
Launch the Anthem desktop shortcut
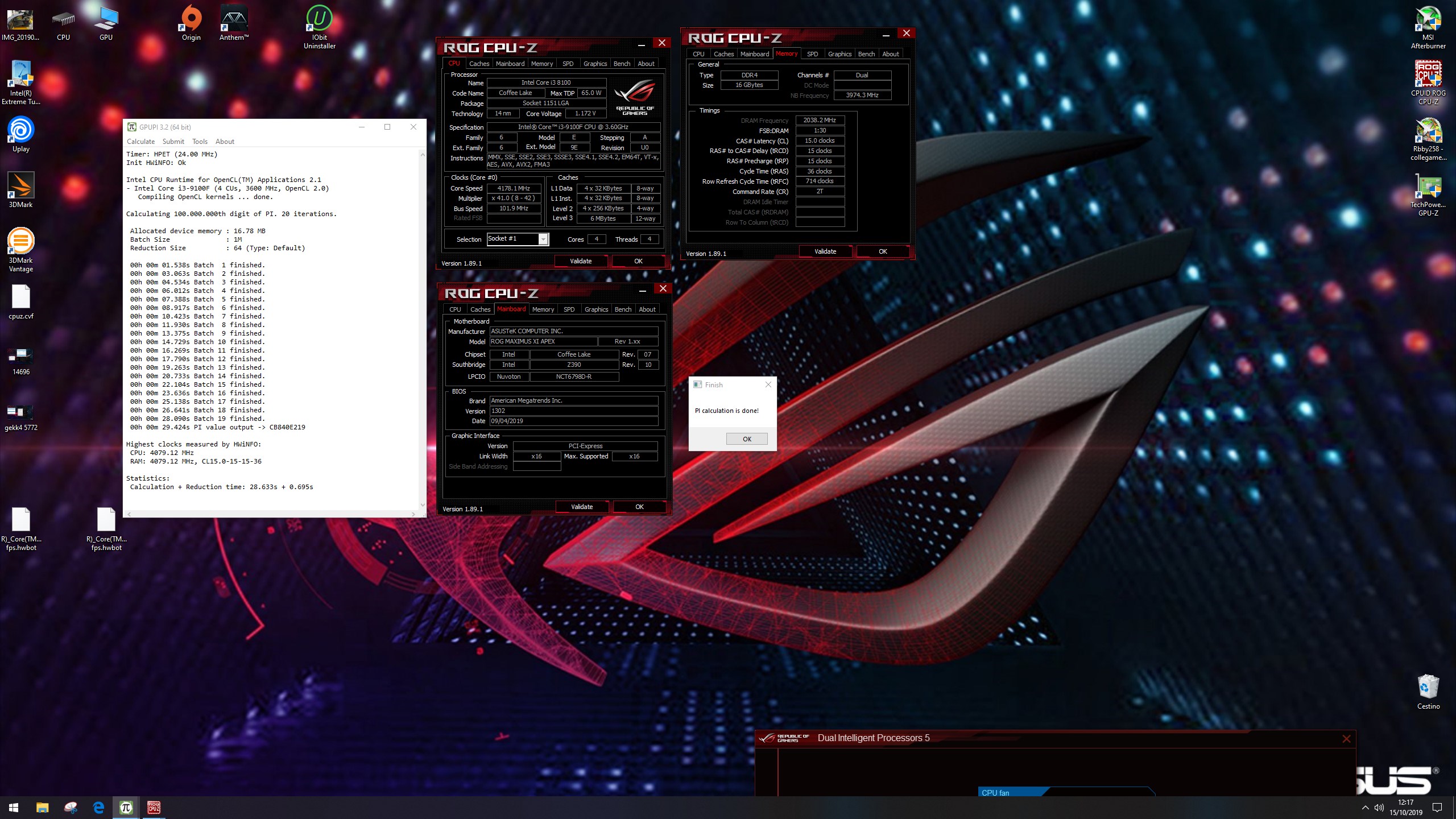click(234, 24)
